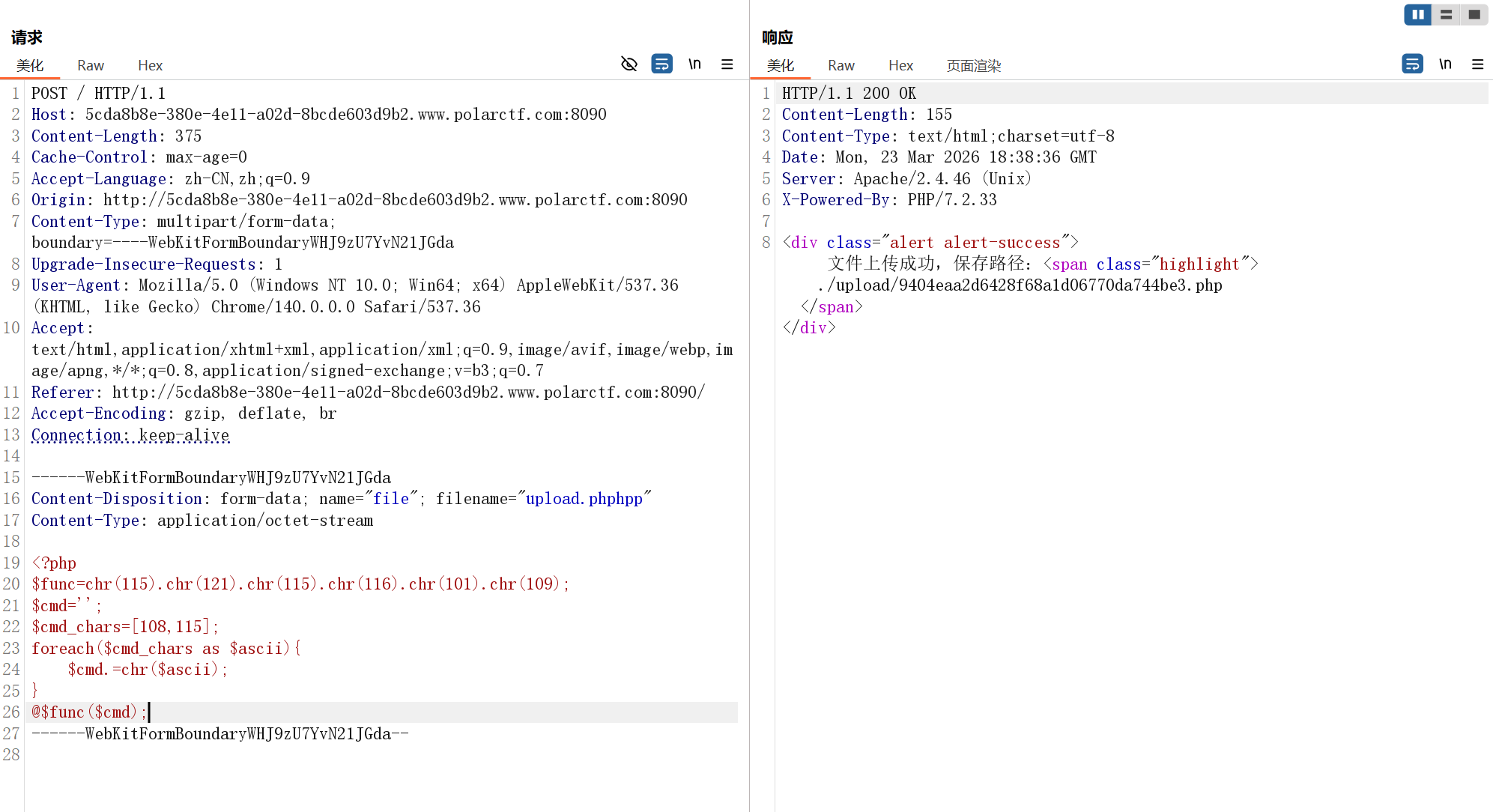Select the request 美化 tab

(x=30, y=66)
